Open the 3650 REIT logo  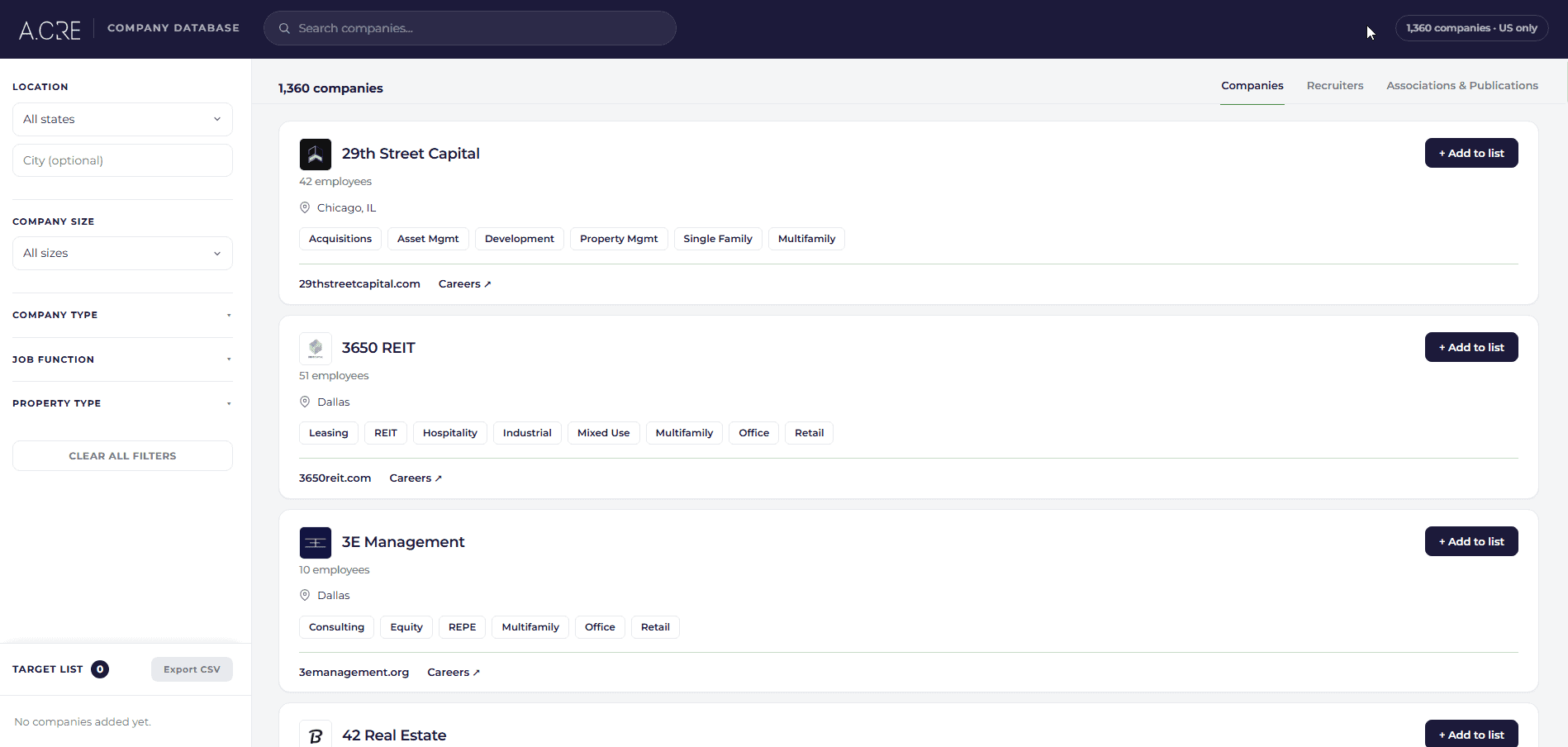tap(316, 349)
